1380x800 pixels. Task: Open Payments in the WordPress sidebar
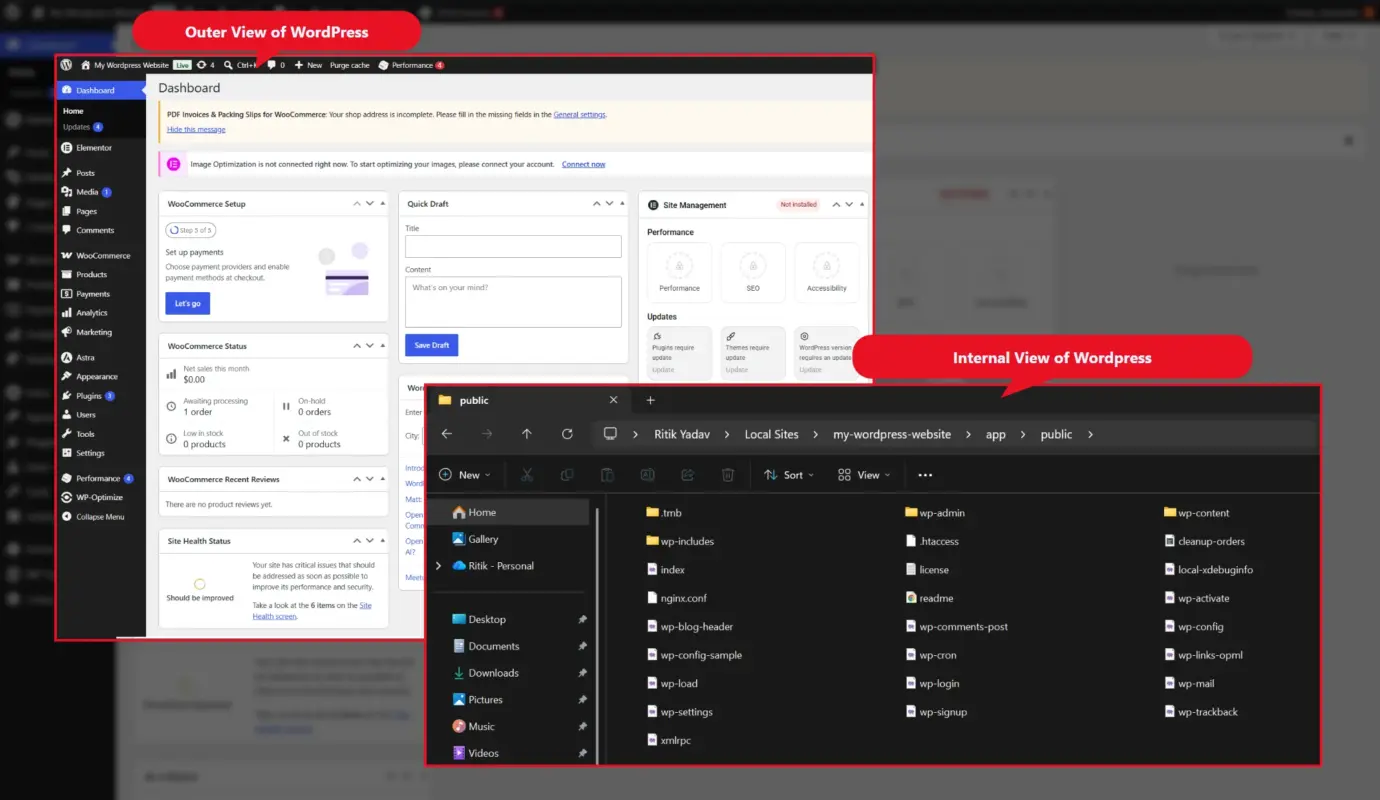click(x=86, y=294)
